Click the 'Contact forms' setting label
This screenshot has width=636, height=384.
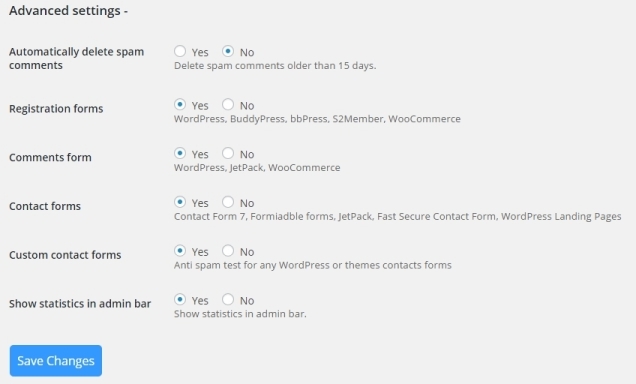pos(45,206)
